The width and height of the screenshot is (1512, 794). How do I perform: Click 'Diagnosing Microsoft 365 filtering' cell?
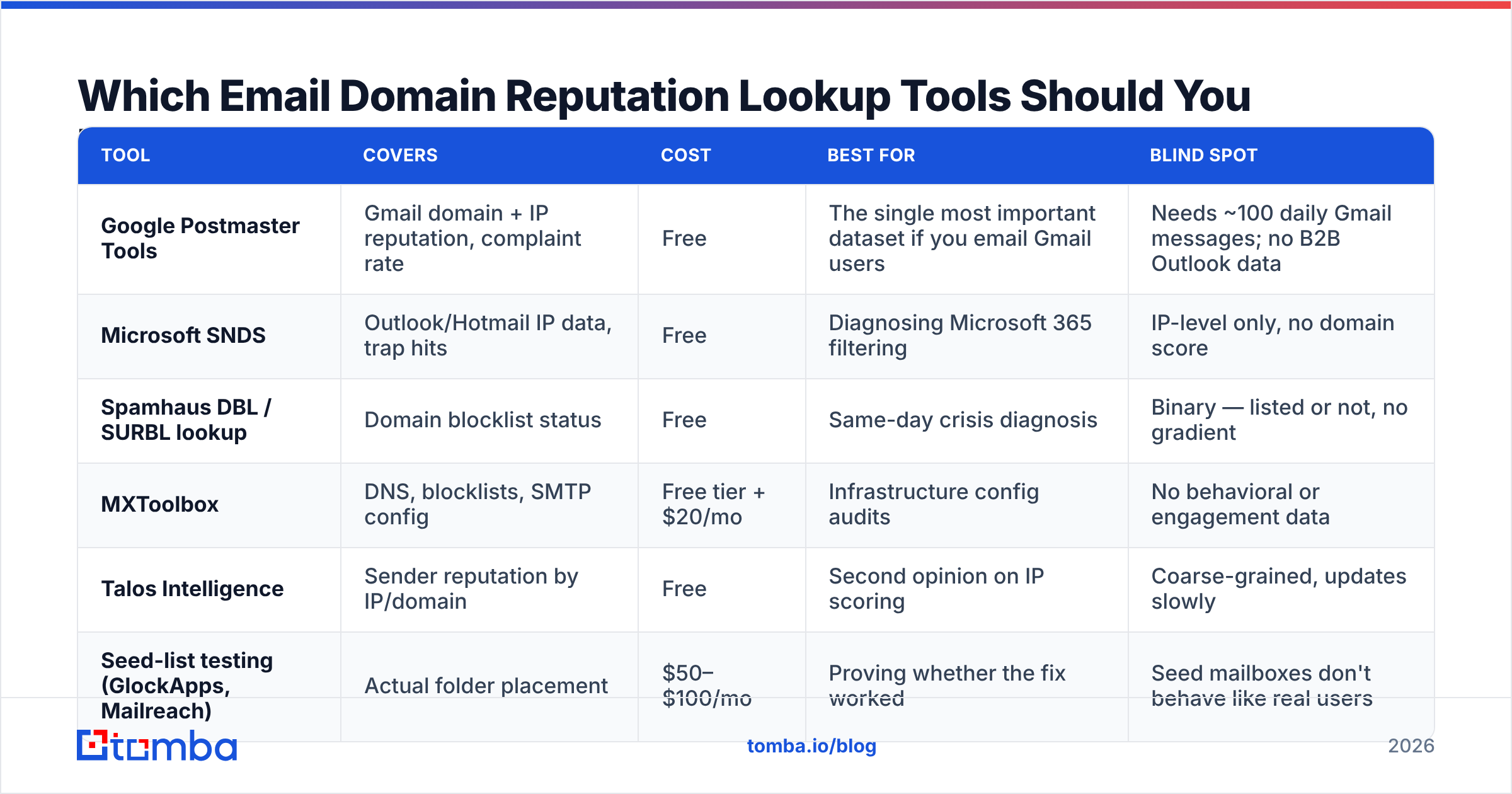(x=967, y=337)
